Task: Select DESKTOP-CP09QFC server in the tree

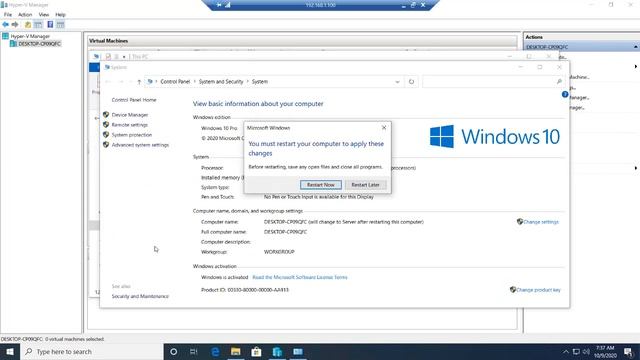Action: 39,44
